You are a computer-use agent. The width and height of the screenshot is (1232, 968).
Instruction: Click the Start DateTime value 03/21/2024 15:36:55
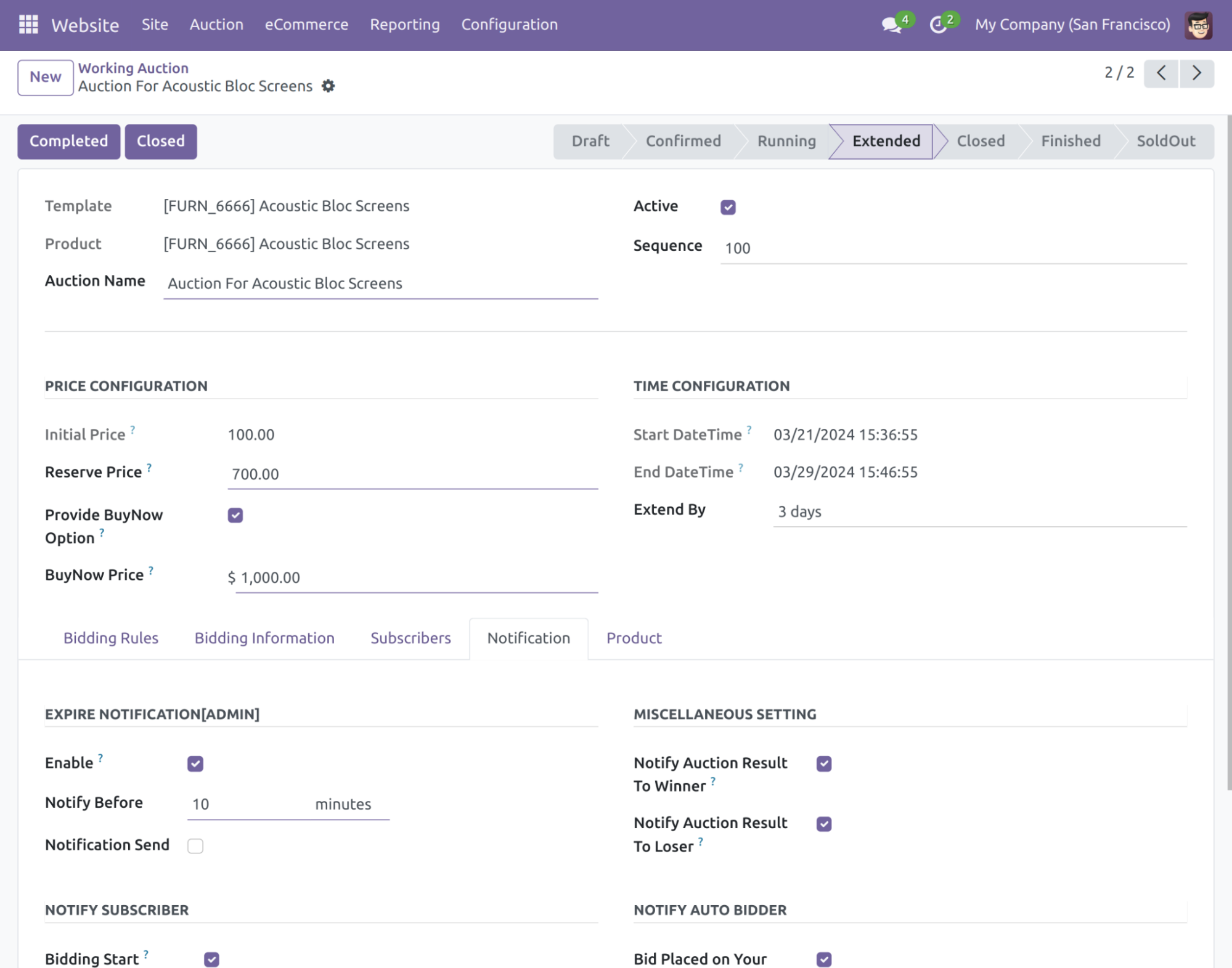click(846, 435)
